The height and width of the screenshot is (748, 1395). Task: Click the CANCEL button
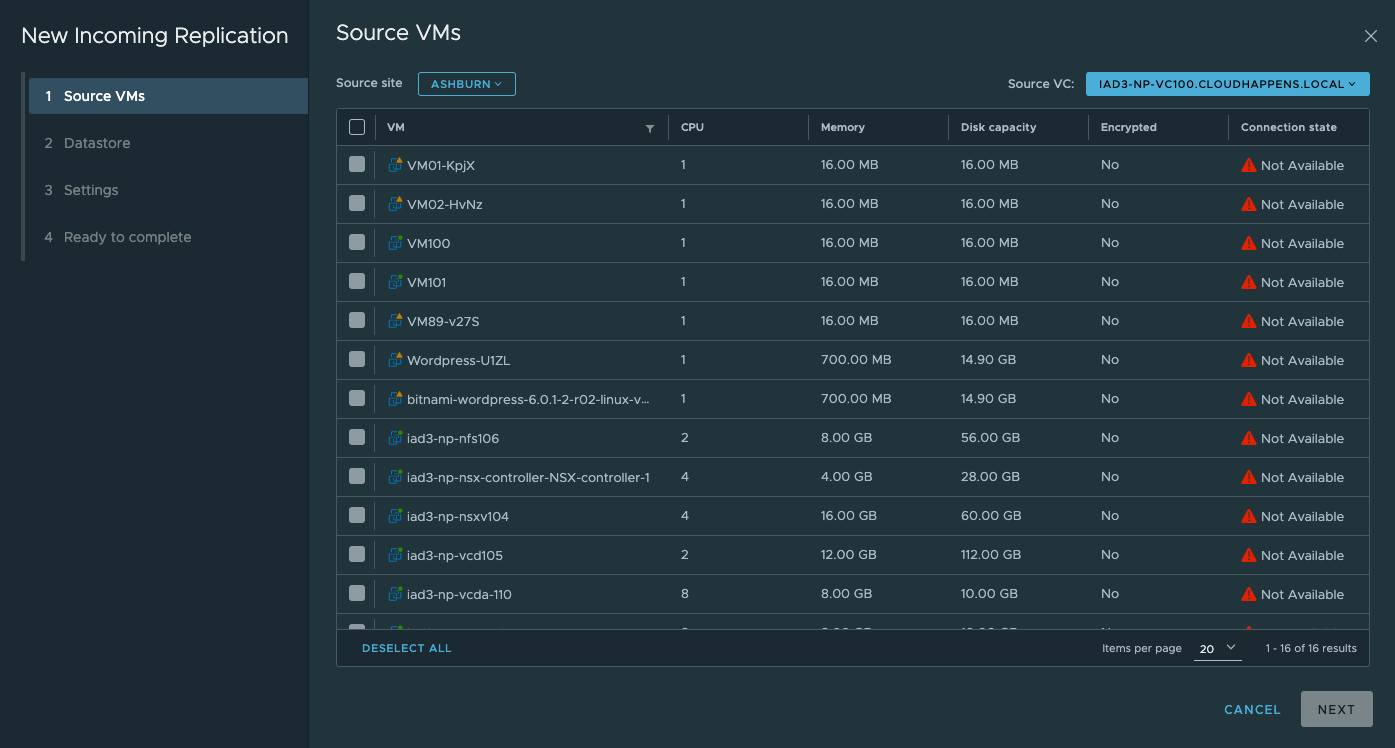[1252, 709]
